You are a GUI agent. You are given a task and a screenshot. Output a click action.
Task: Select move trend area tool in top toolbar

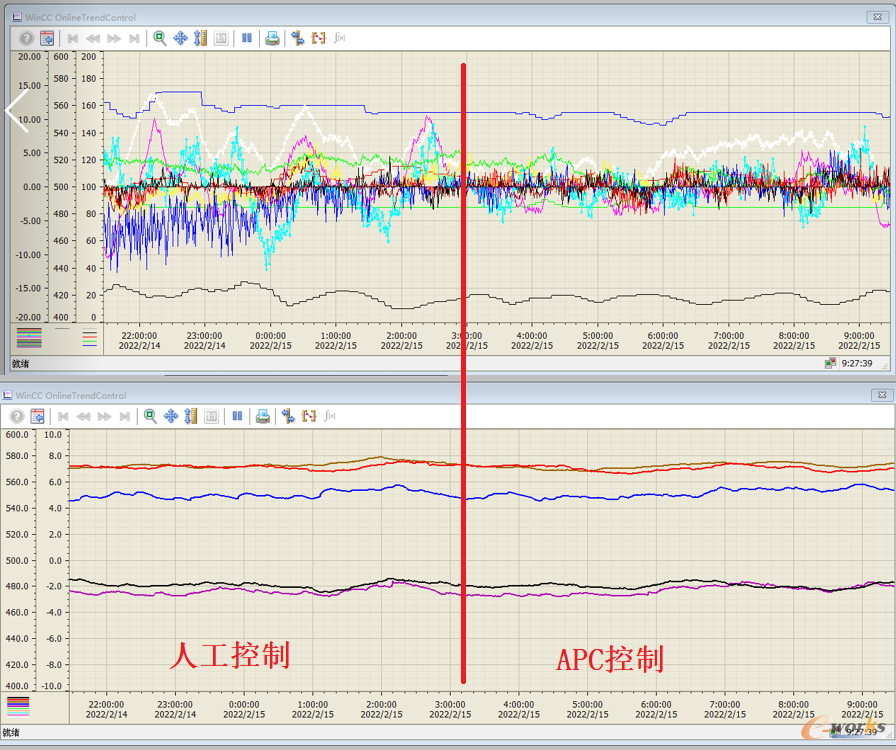pyautogui.click(x=181, y=38)
